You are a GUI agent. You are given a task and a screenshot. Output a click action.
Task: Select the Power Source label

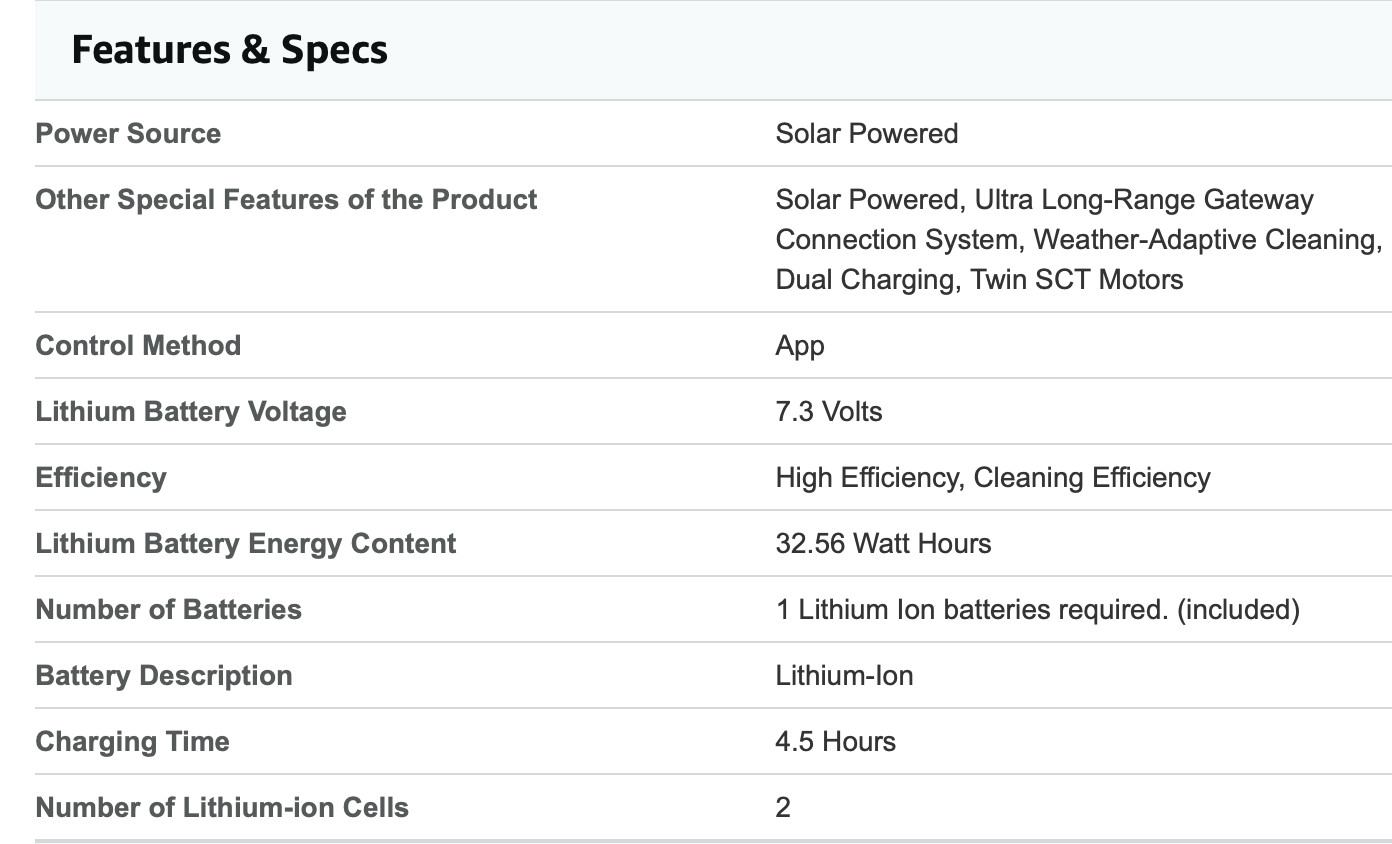[x=128, y=133]
